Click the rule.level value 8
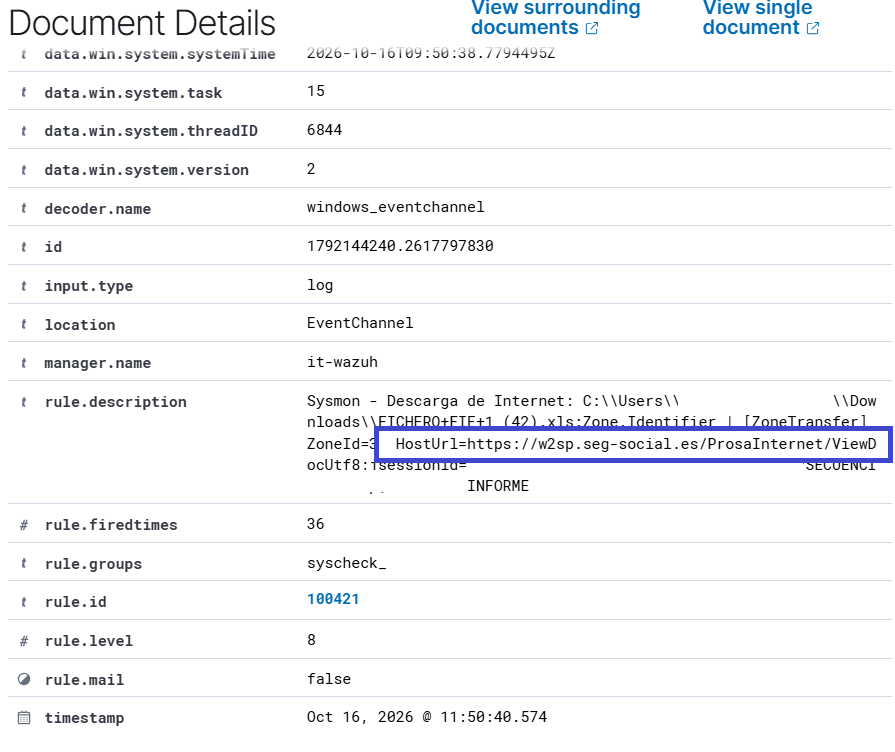Image resolution: width=895 pixels, height=752 pixels. (x=311, y=640)
